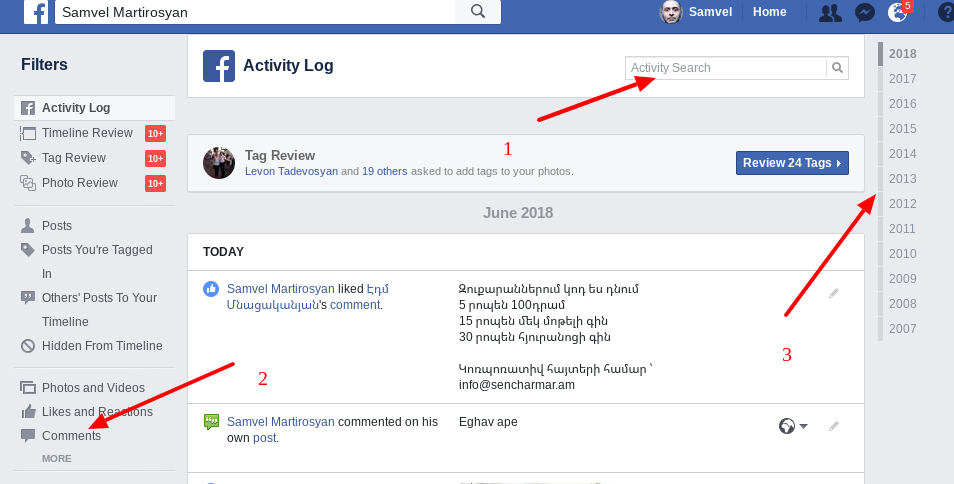Open the Messenger icon in top bar

click(x=865, y=12)
